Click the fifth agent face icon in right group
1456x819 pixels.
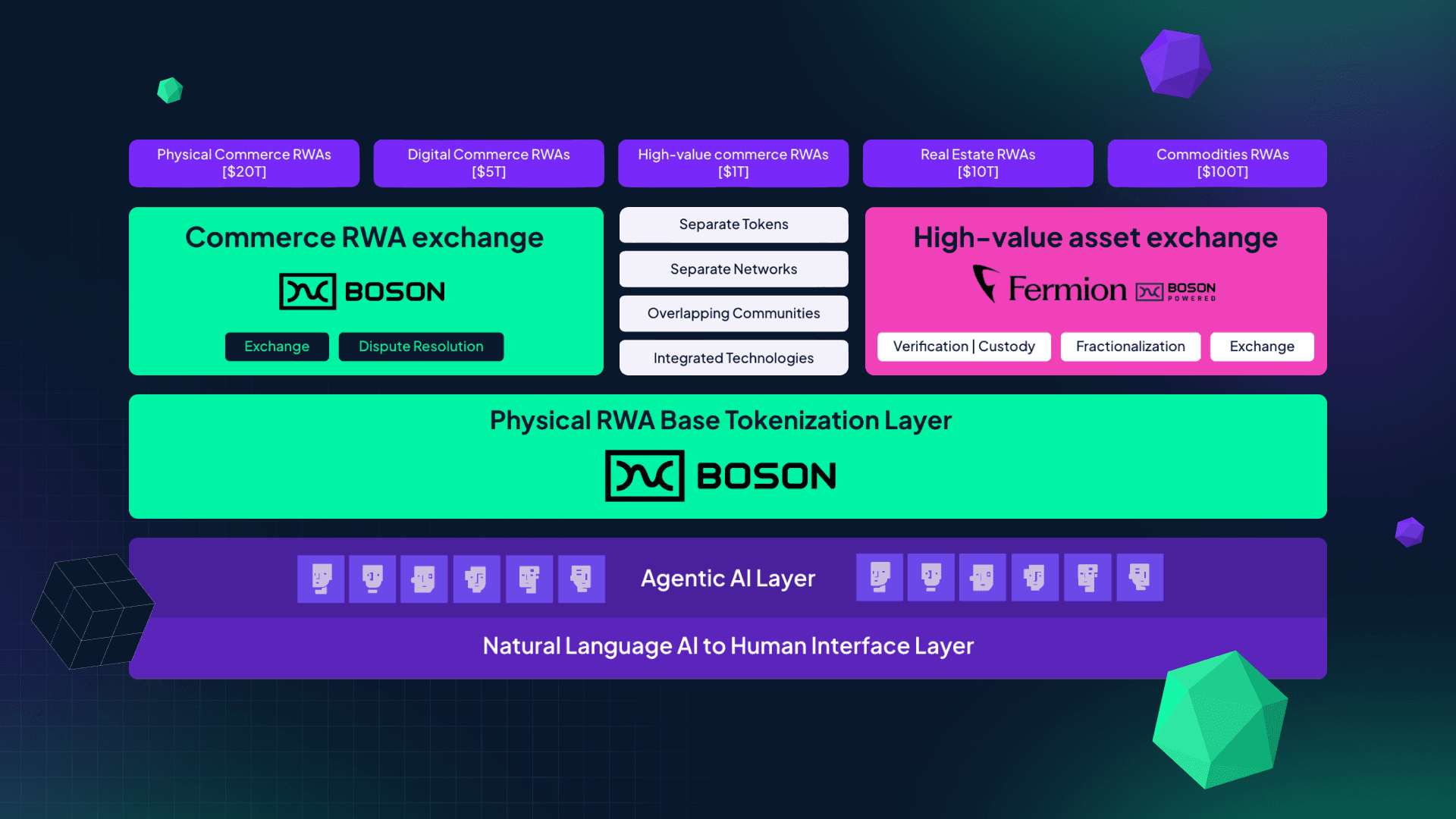(x=1087, y=577)
